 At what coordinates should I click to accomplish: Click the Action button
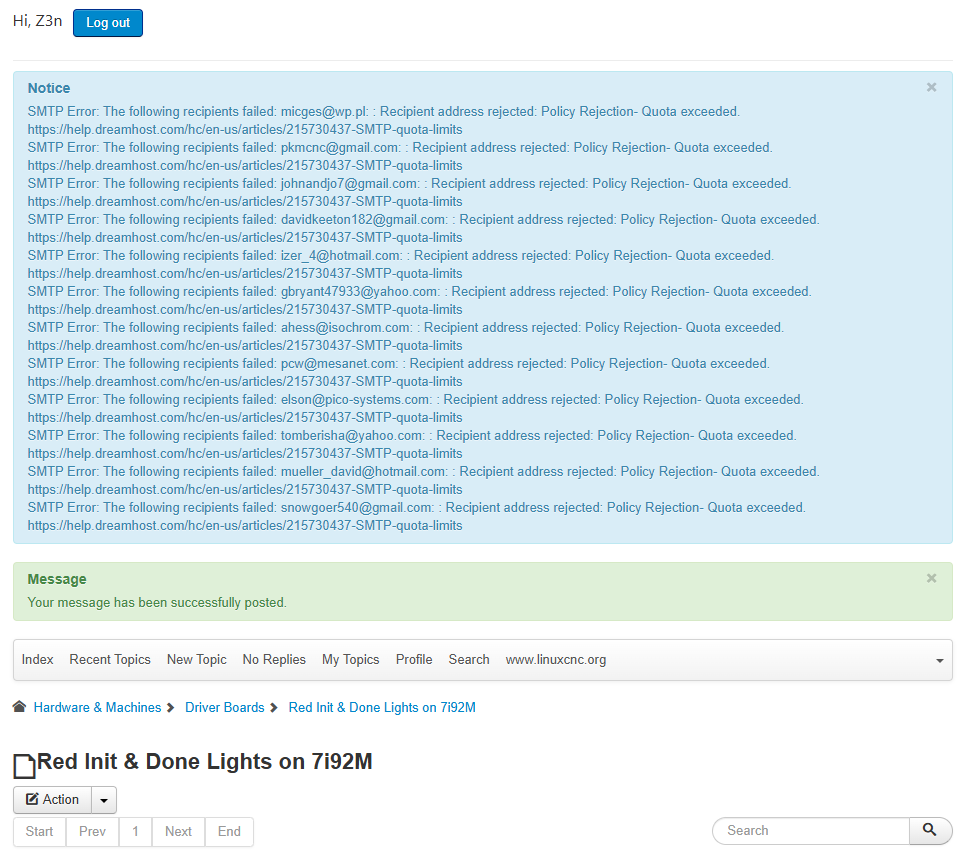coord(52,800)
